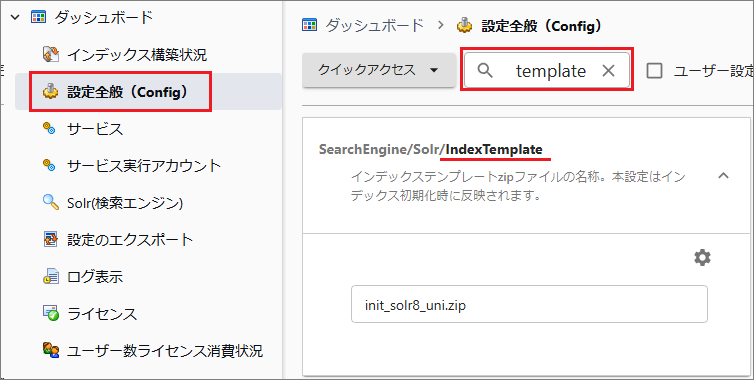
Task: Open the settings gear above init_solr8_uni.zip
Action: click(702, 258)
